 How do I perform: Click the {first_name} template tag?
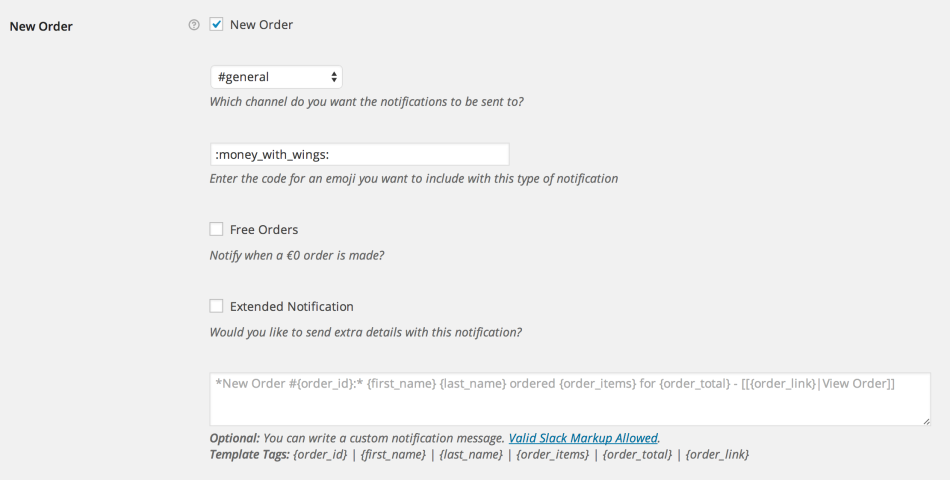pos(392,455)
